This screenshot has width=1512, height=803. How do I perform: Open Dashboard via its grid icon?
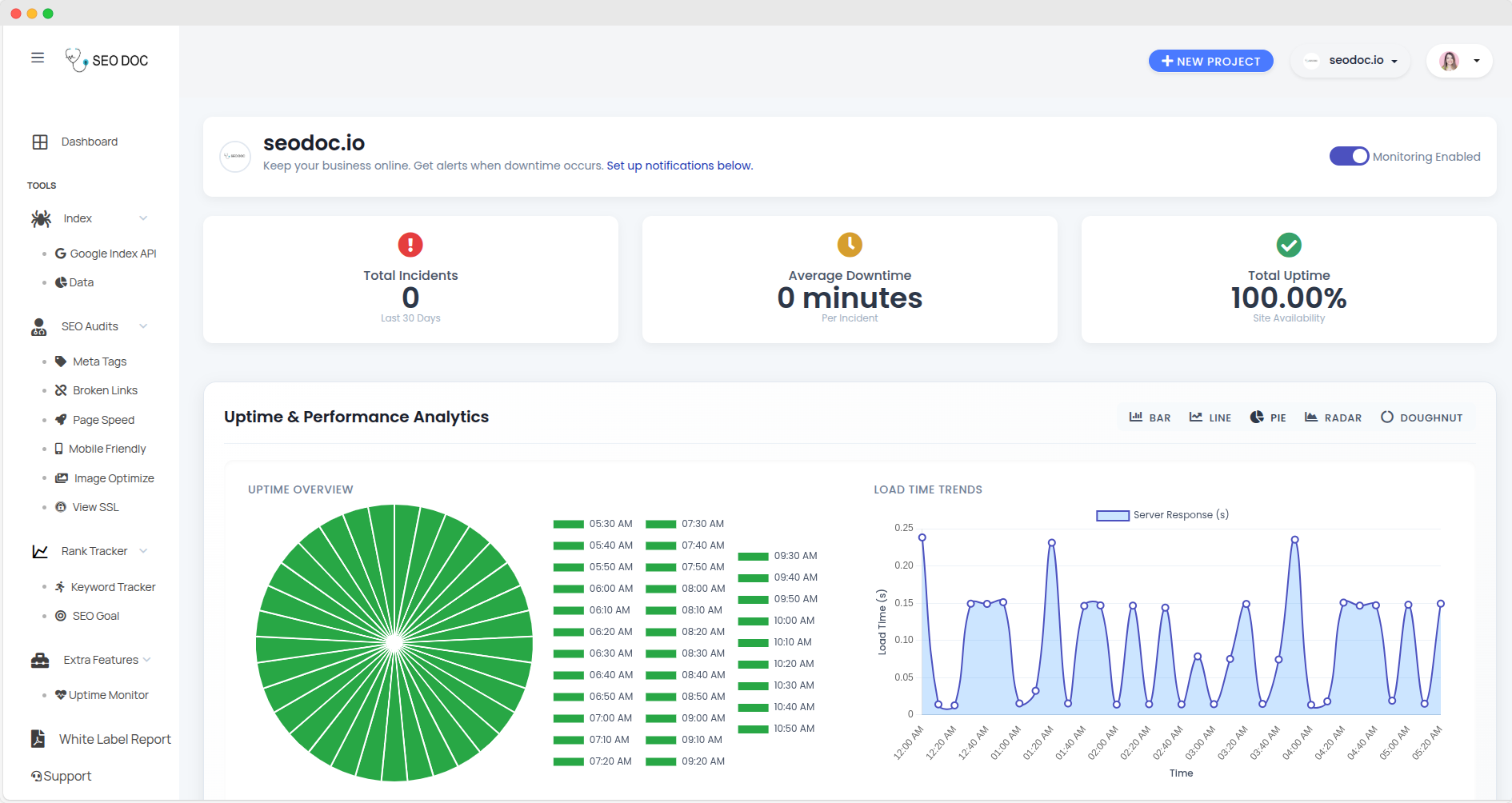coord(40,142)
